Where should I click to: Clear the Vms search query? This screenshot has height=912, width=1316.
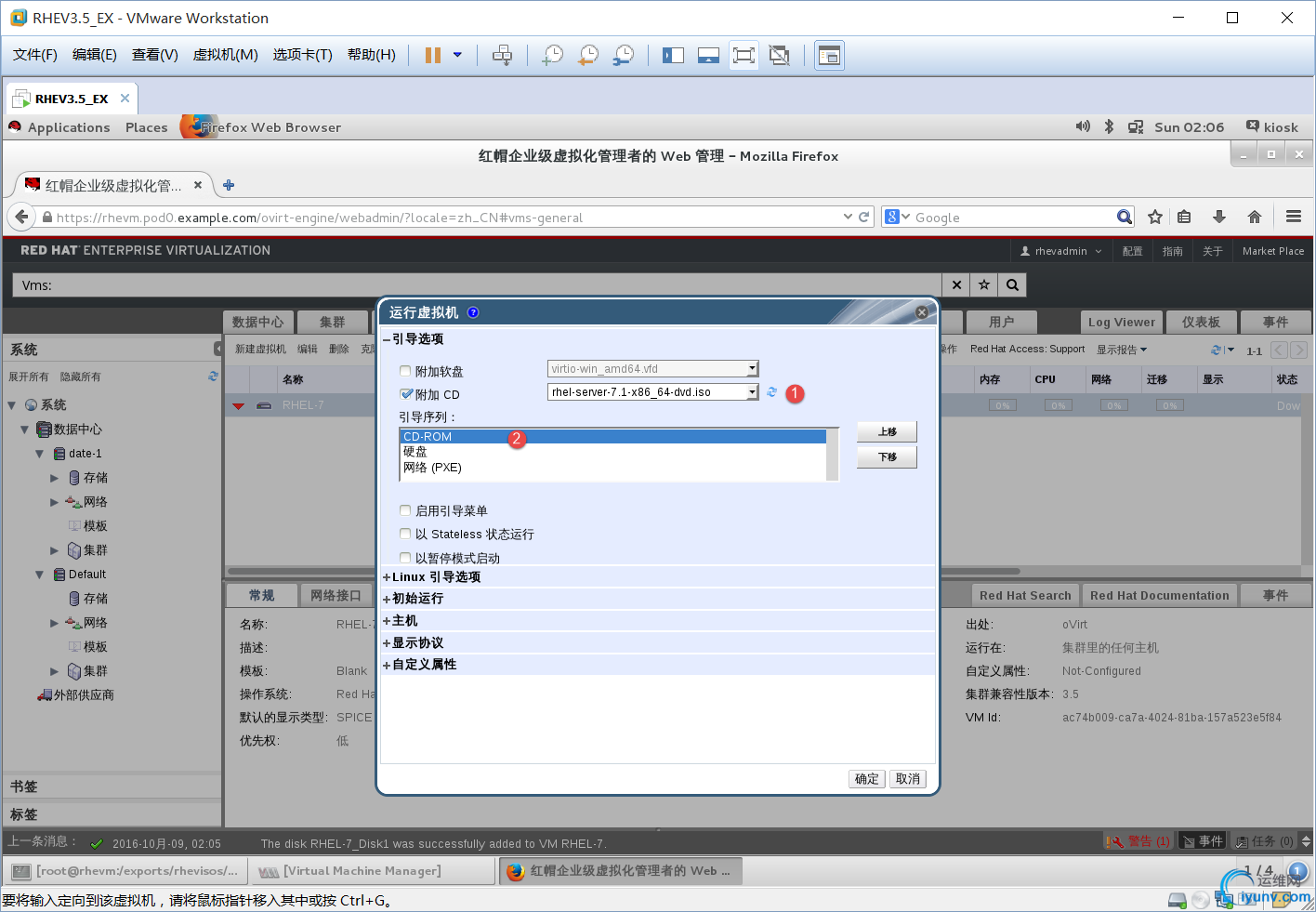coord(956,285)
